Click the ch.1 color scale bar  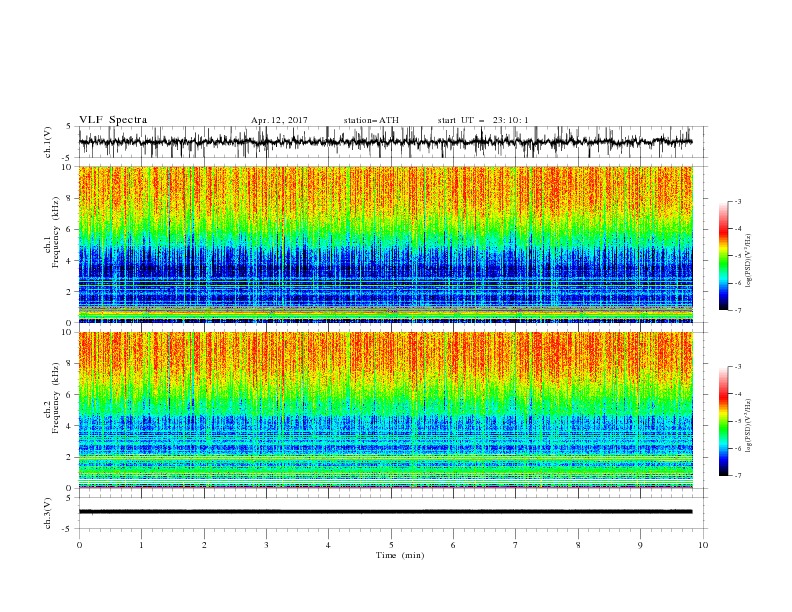(723, 256)
